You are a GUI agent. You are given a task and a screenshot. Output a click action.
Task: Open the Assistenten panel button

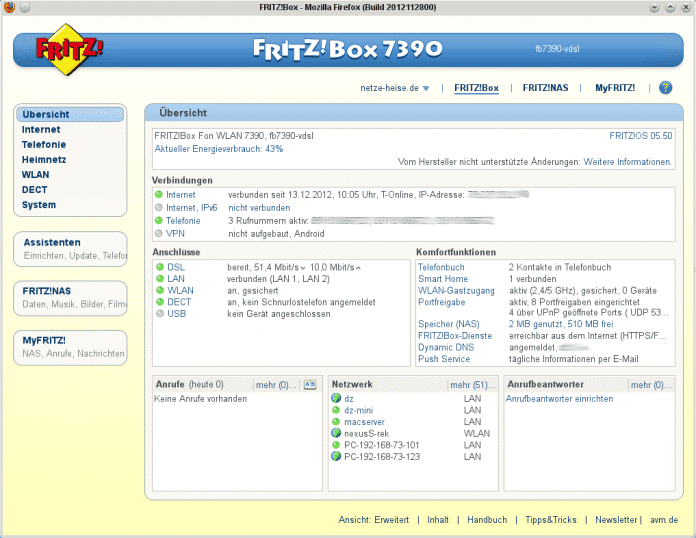point(71,248)
